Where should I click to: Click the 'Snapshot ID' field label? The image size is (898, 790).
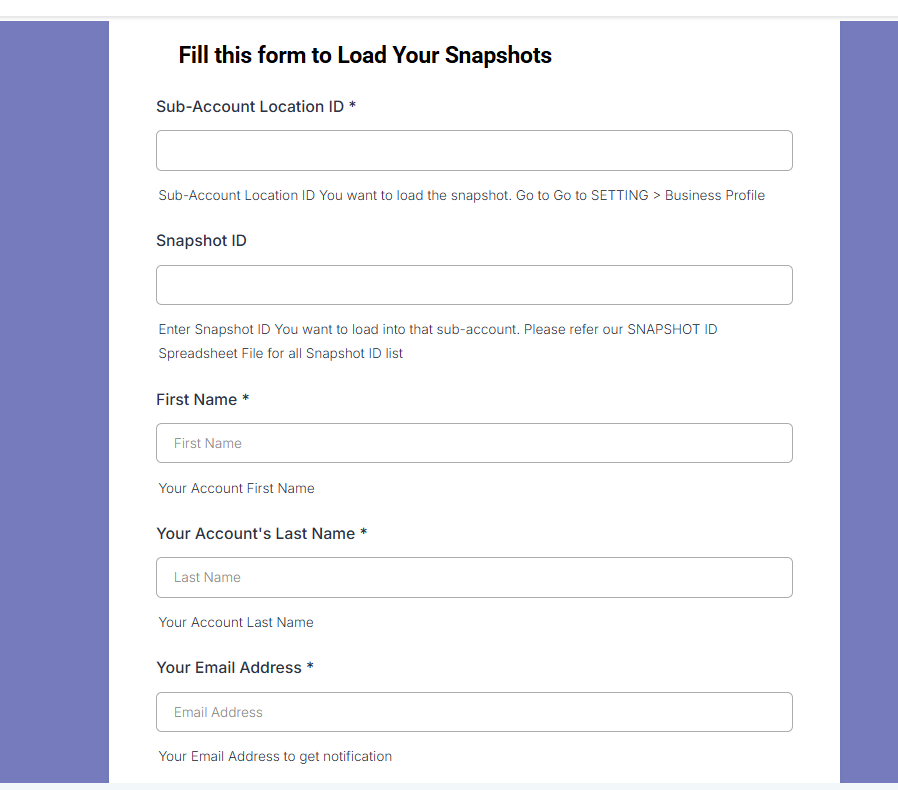pos(201,241)
